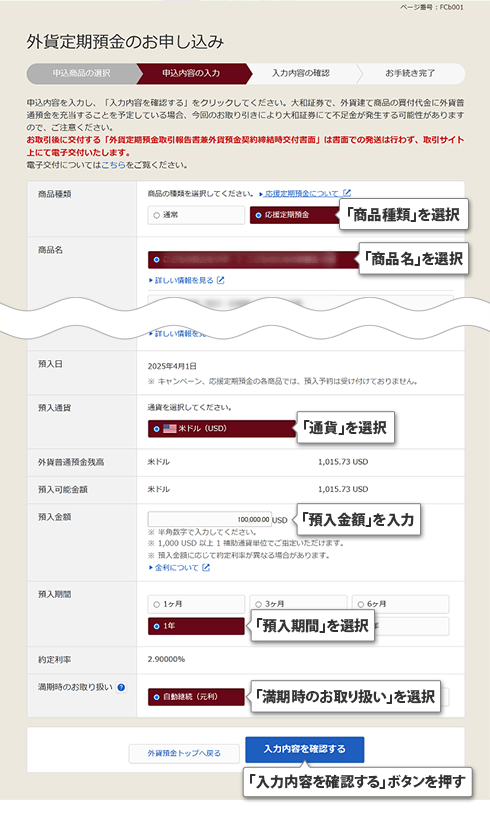Screen dimensions: 490x816
Task: Click external-link icon next to 金利について
Action: coord(206,568)
